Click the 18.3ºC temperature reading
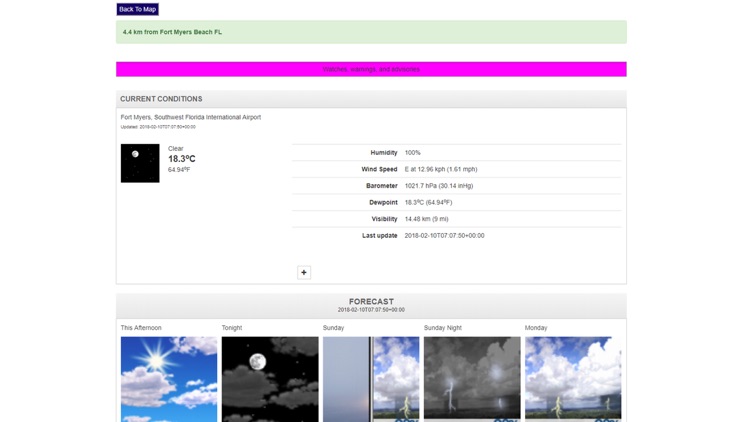The height and width of the screenshot is (422, 750). click(x=182, y=159)
